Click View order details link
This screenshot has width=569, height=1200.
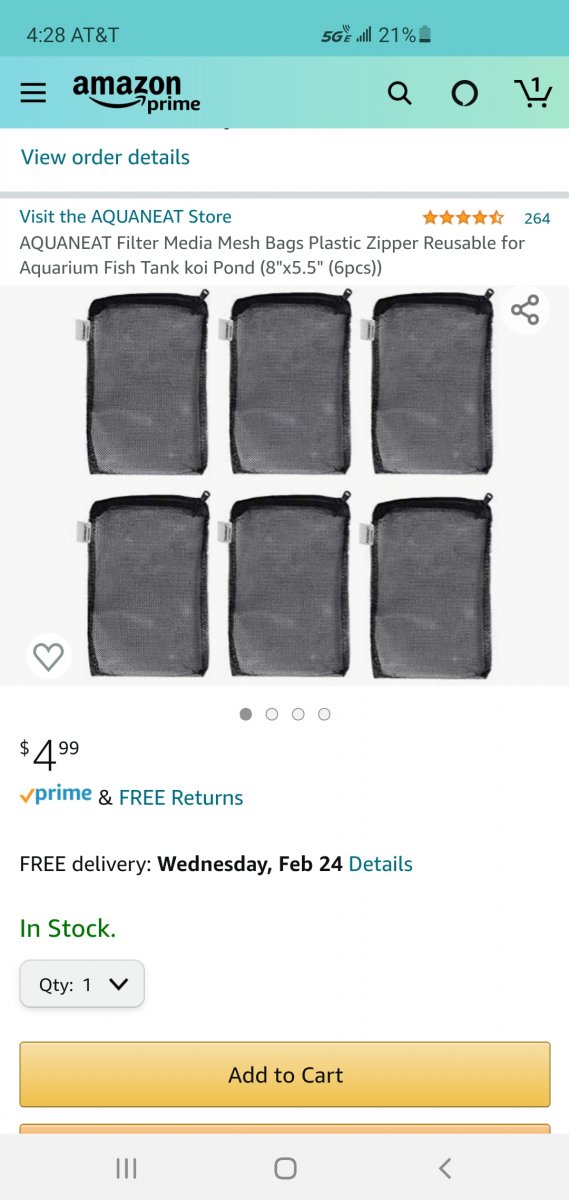pyautogui.click(x=105, y=157)
